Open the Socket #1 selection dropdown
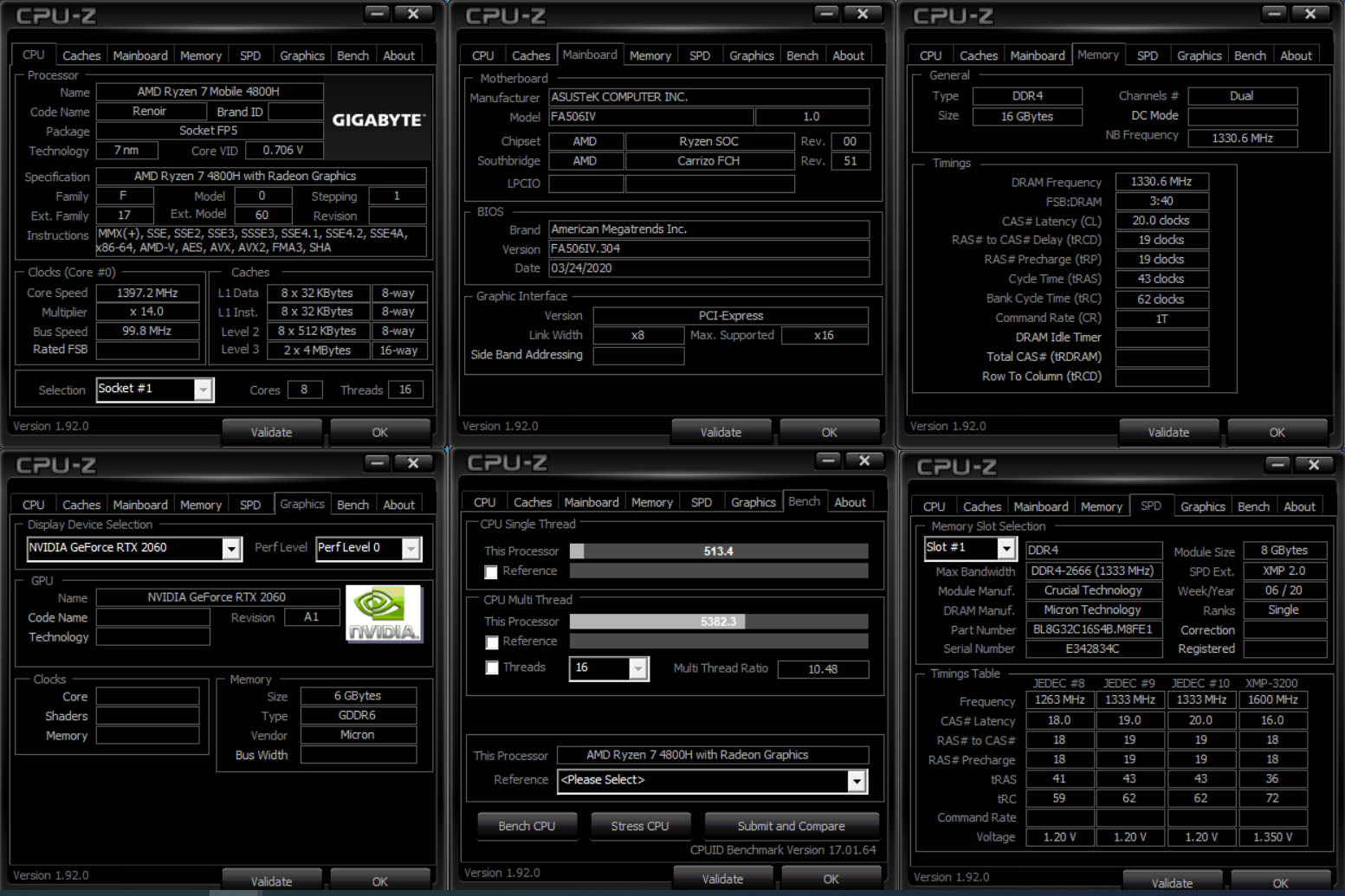This screenshot has height=896, width=1345. pos(203,390)
